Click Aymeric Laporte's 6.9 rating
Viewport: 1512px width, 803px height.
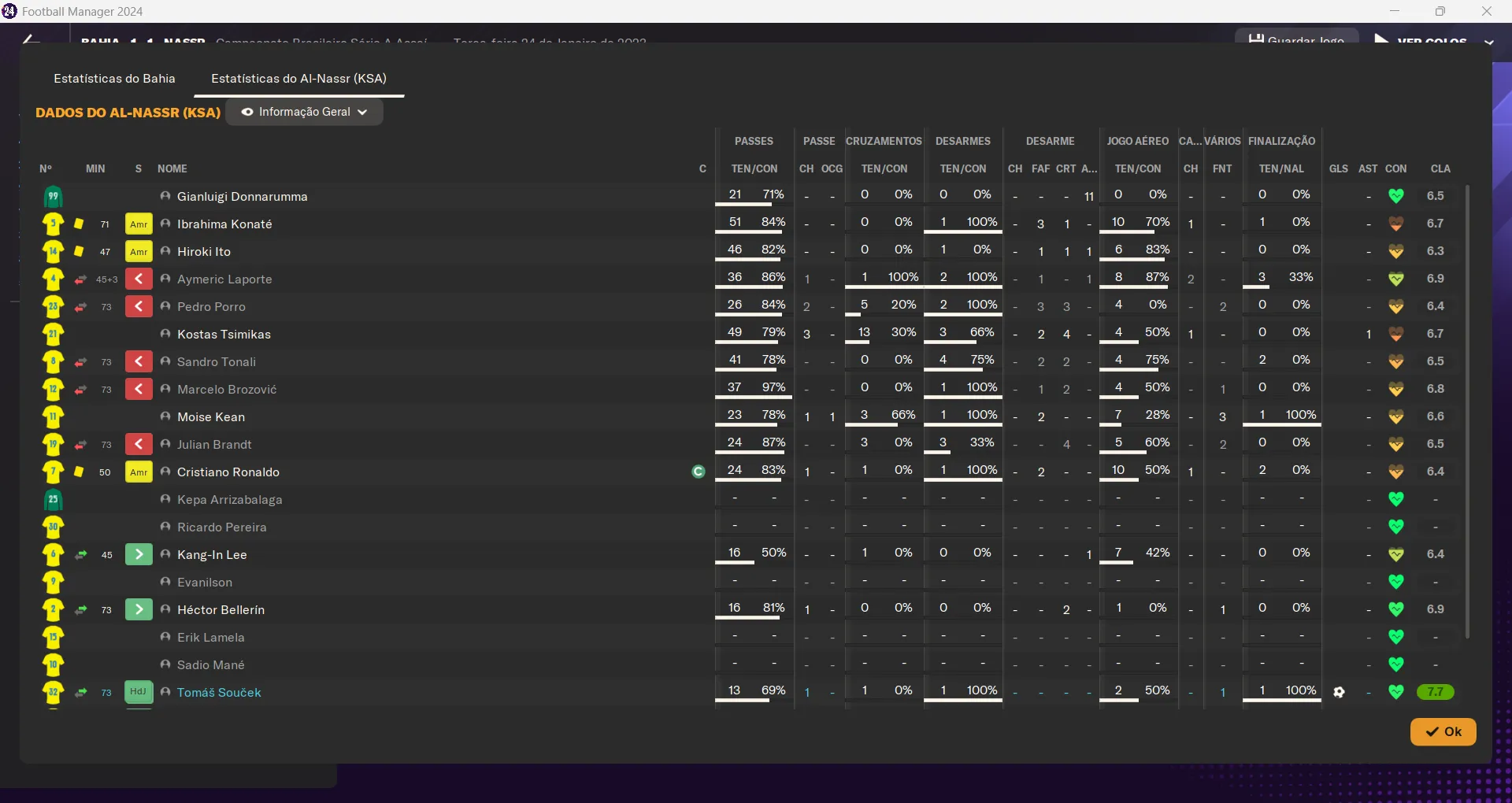coord(1435,279)
